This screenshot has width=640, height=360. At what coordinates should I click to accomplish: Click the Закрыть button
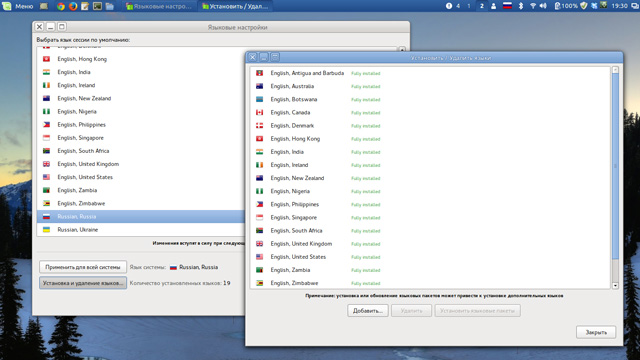[596, 332]
